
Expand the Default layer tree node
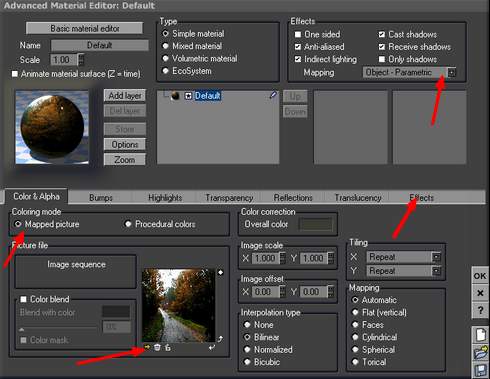click(188, 96)
